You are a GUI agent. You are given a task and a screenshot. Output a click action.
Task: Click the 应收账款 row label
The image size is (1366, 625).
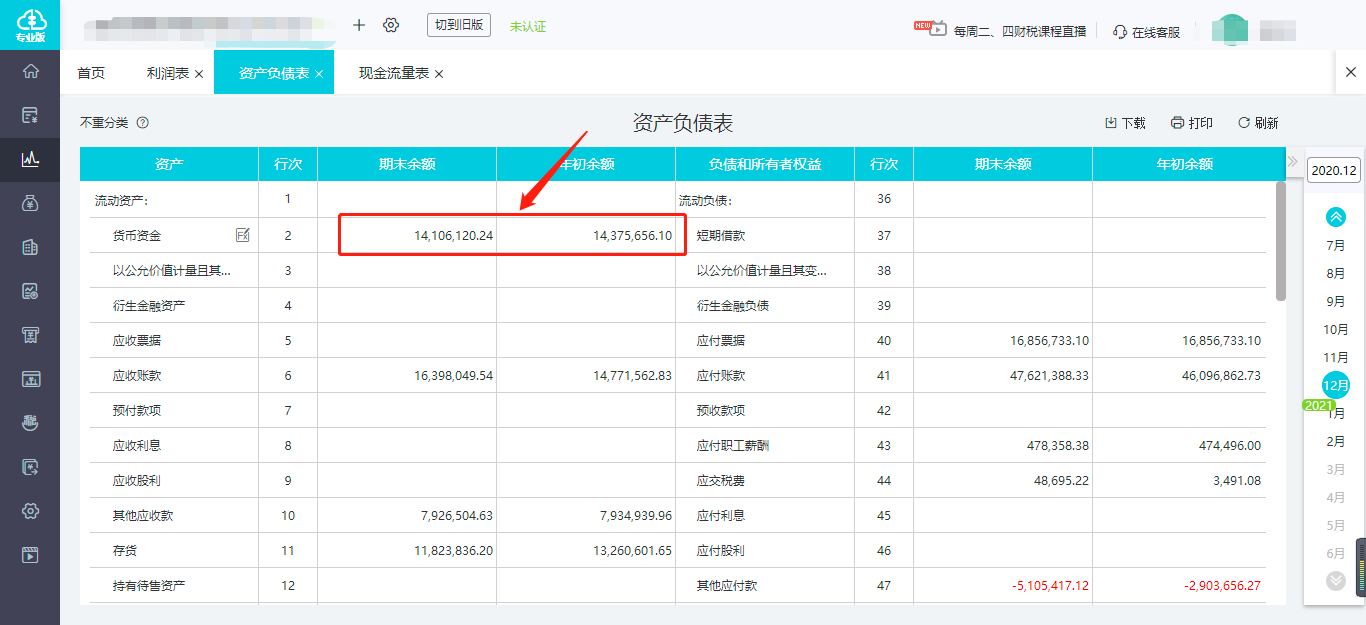137,376
